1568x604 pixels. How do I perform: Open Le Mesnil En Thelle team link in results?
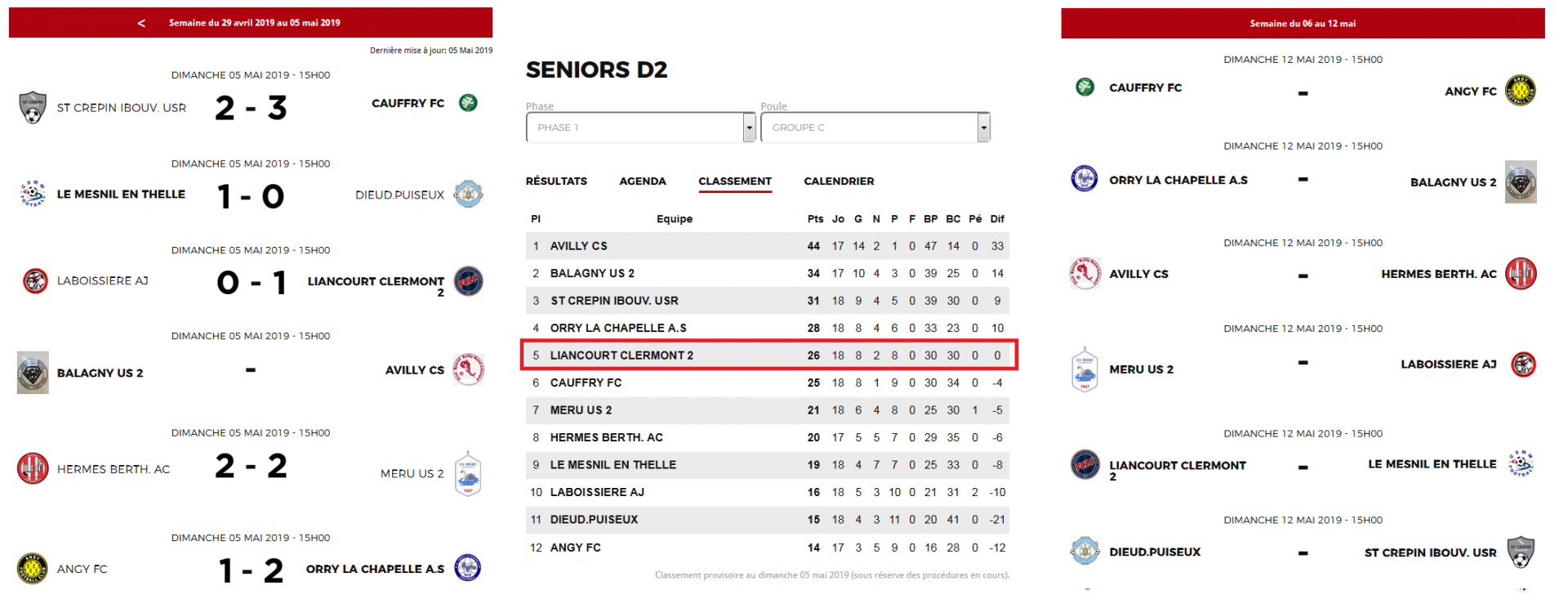click(121, 195)
